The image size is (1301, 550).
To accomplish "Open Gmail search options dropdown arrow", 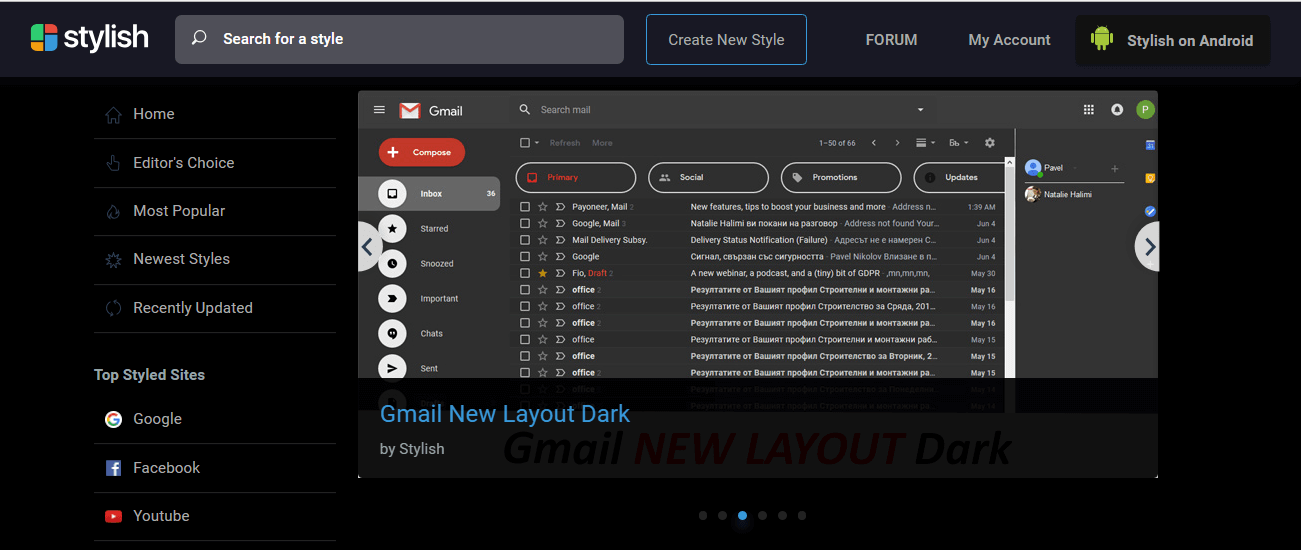I will (x=920, y=110).
